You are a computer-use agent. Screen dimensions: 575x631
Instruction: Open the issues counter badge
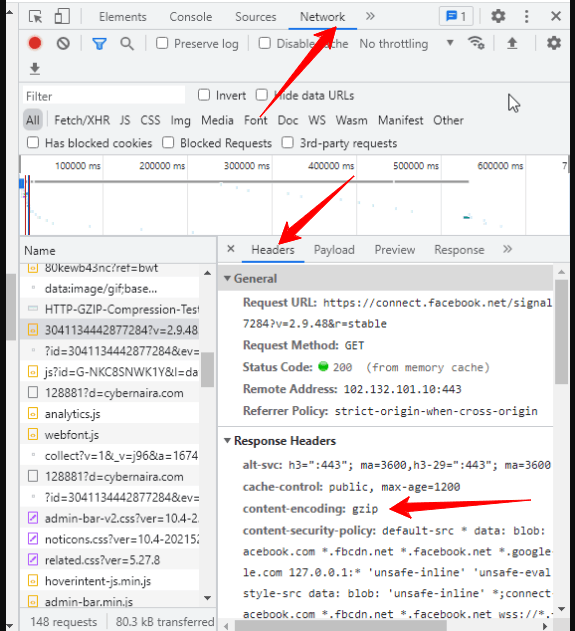pyautogui.click(x=456, y=16)
